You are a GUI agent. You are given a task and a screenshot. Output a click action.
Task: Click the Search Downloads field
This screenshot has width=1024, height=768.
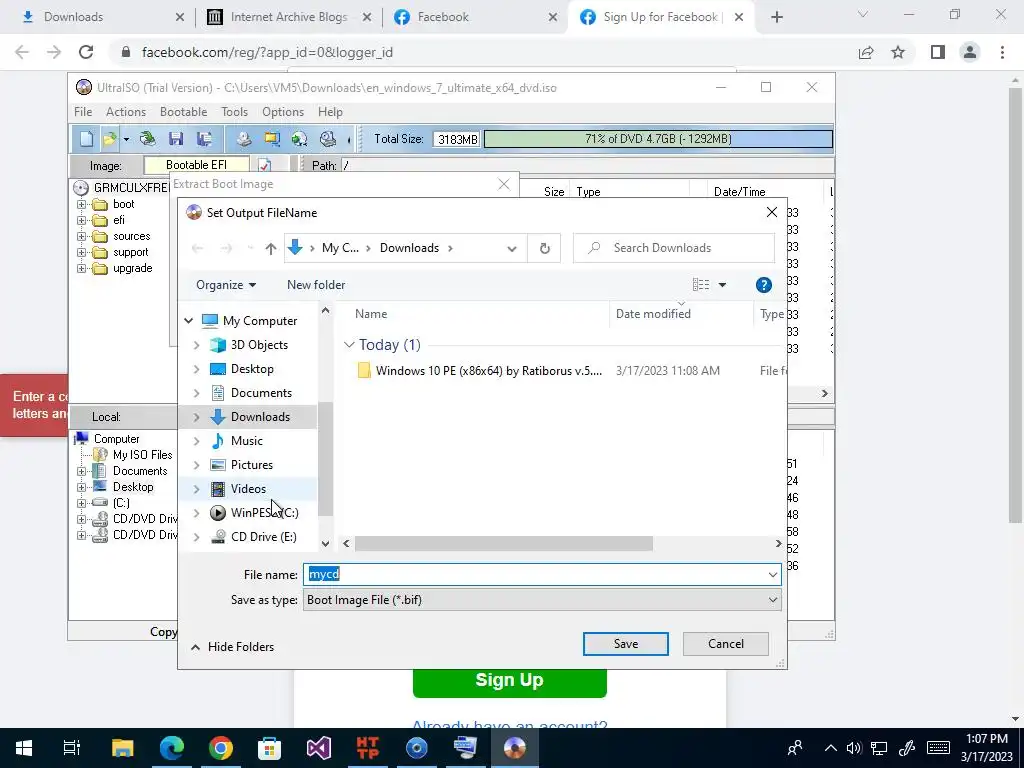pos(674,248)
